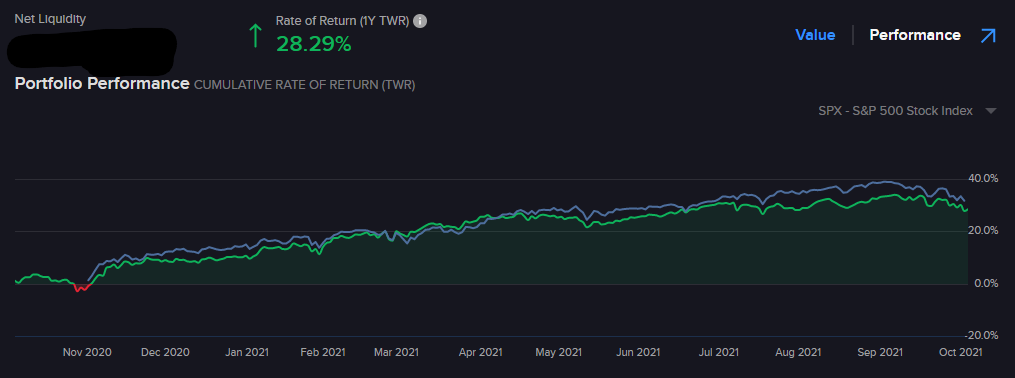Click the Sep 2021 date label

[x=880, y=352]
